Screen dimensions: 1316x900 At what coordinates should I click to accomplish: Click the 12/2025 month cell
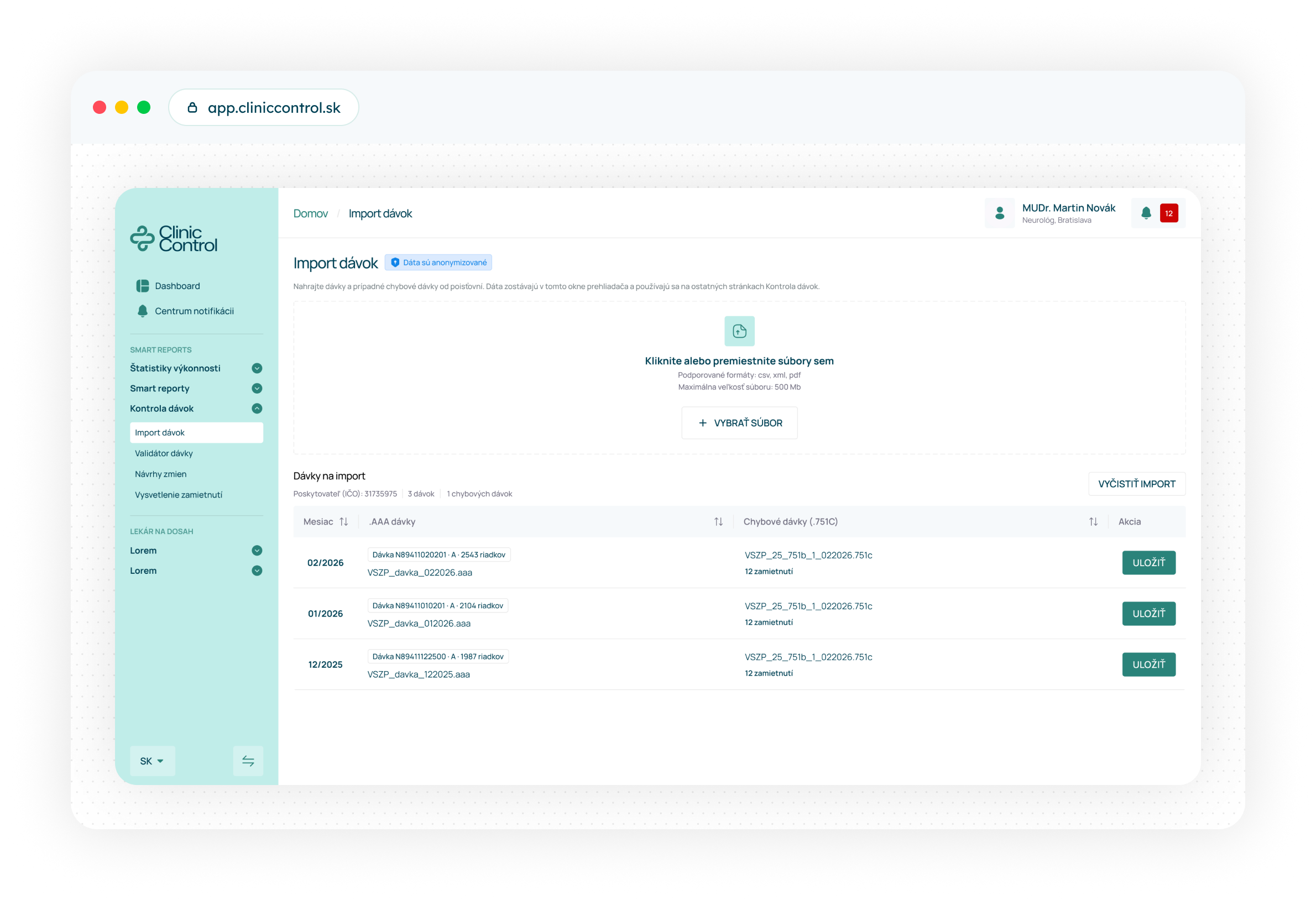tap(325, 664)
